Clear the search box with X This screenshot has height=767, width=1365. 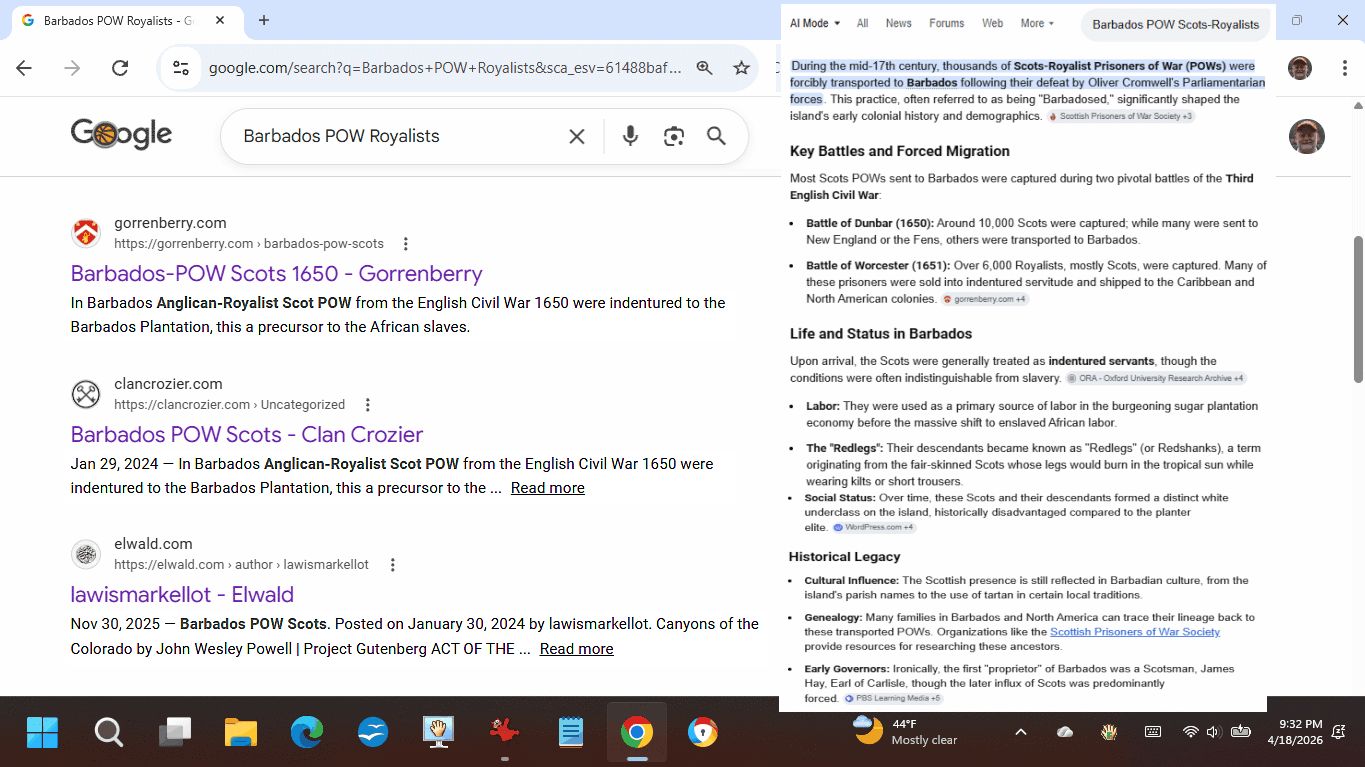577,136
